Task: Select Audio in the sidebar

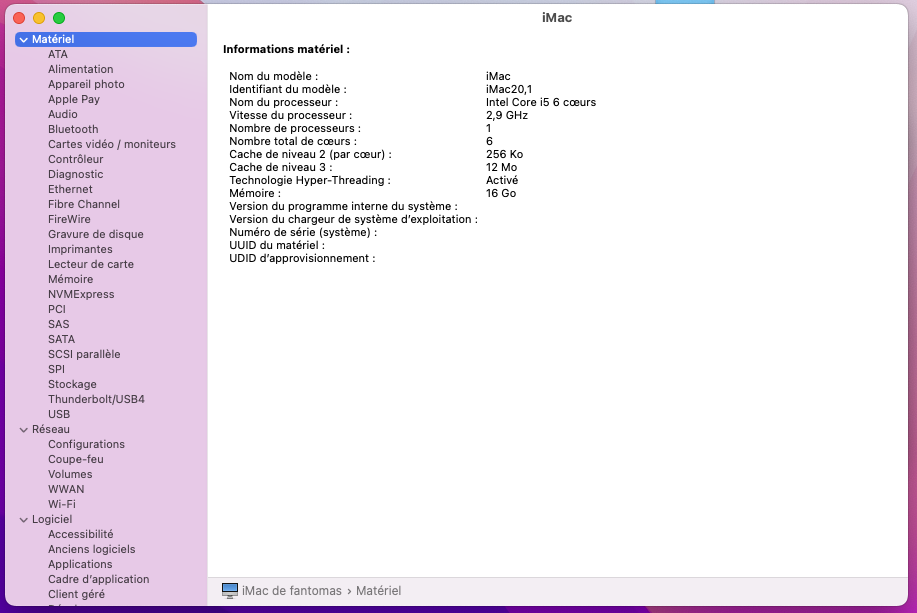Action: (63, 114)
